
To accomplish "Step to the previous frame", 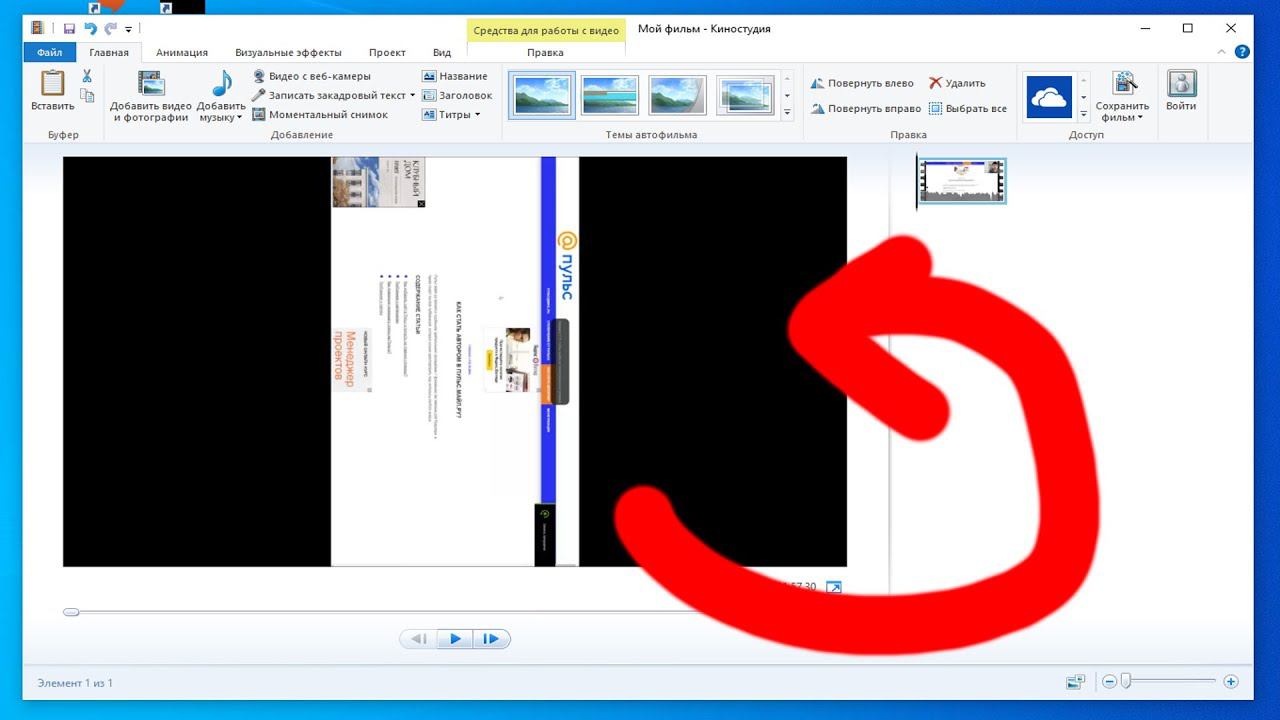I will [419, 639].
